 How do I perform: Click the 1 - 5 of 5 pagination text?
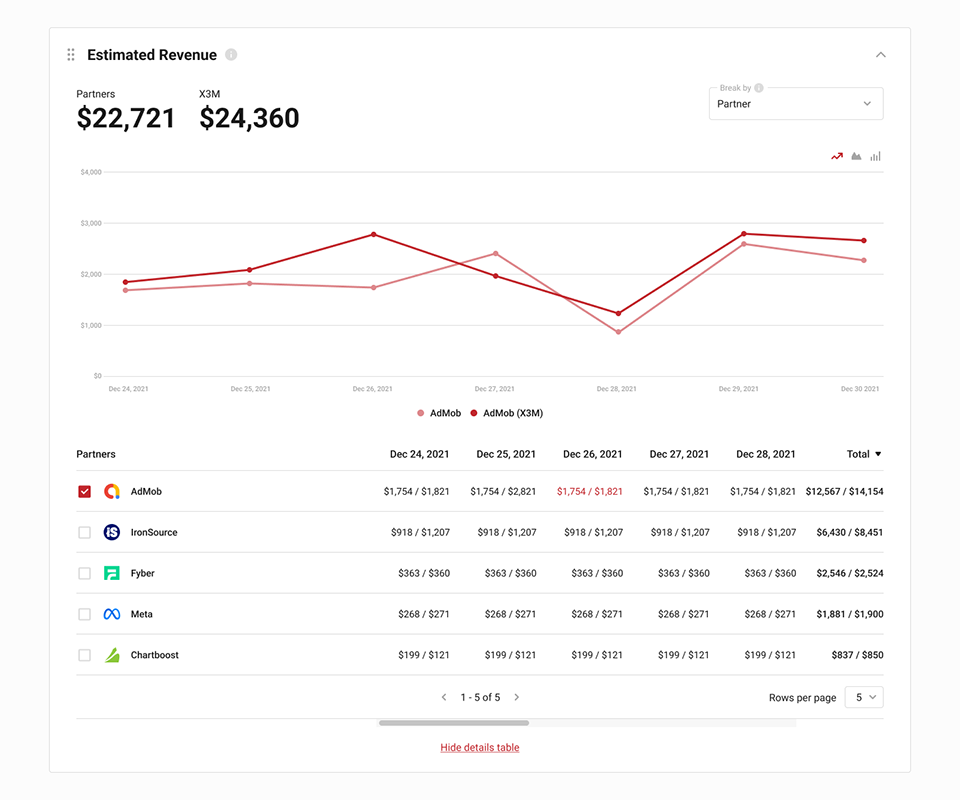(480, 697)
